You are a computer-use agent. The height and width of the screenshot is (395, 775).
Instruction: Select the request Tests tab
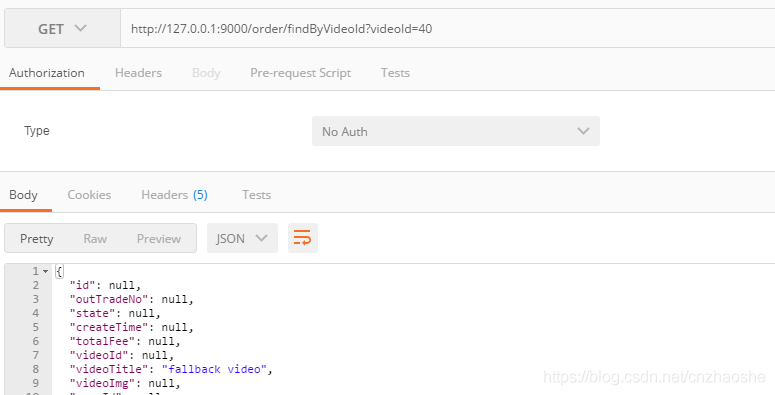tap(395, 73)
